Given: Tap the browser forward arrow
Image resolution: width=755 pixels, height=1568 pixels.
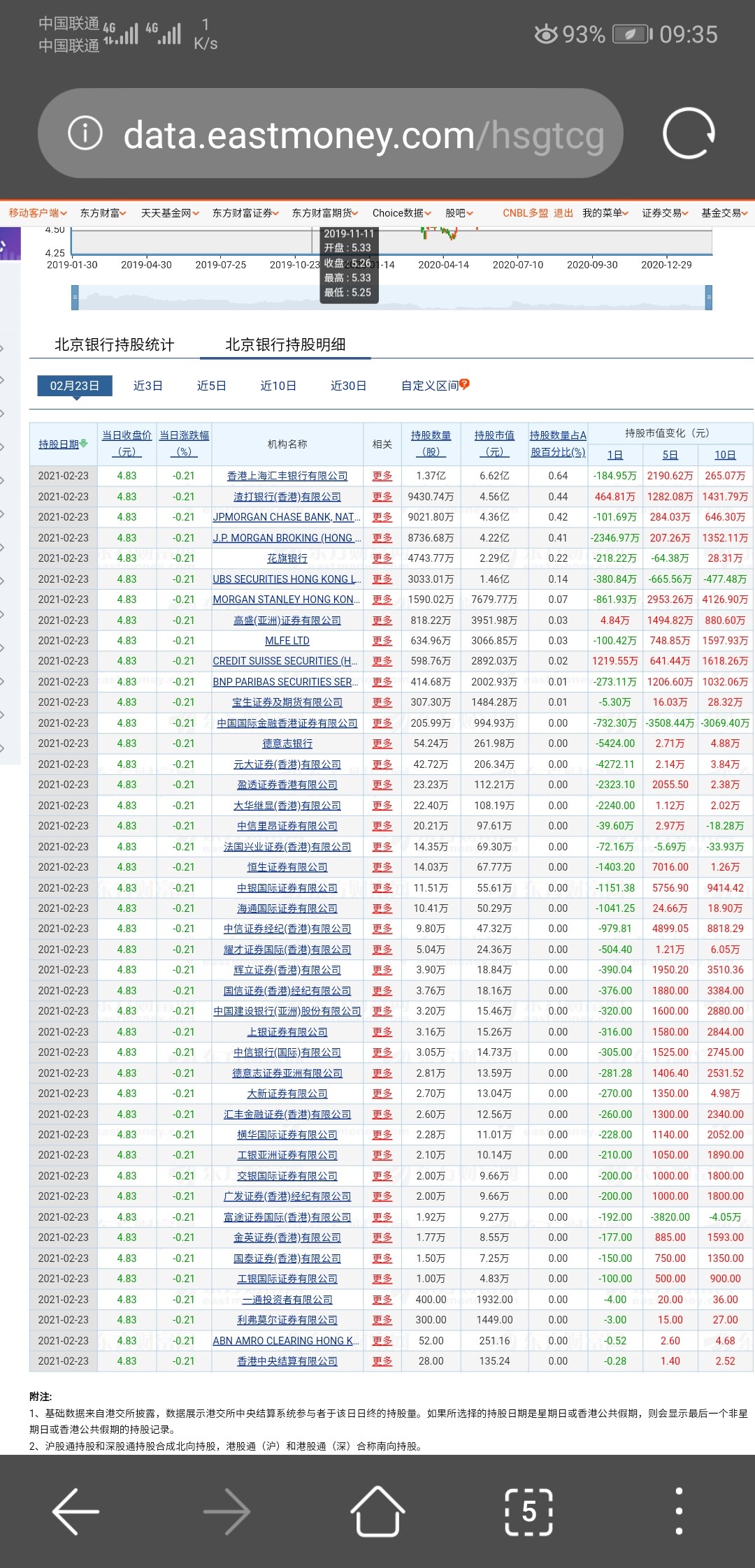Looking at the screenshot, I should click(226, 1511).
